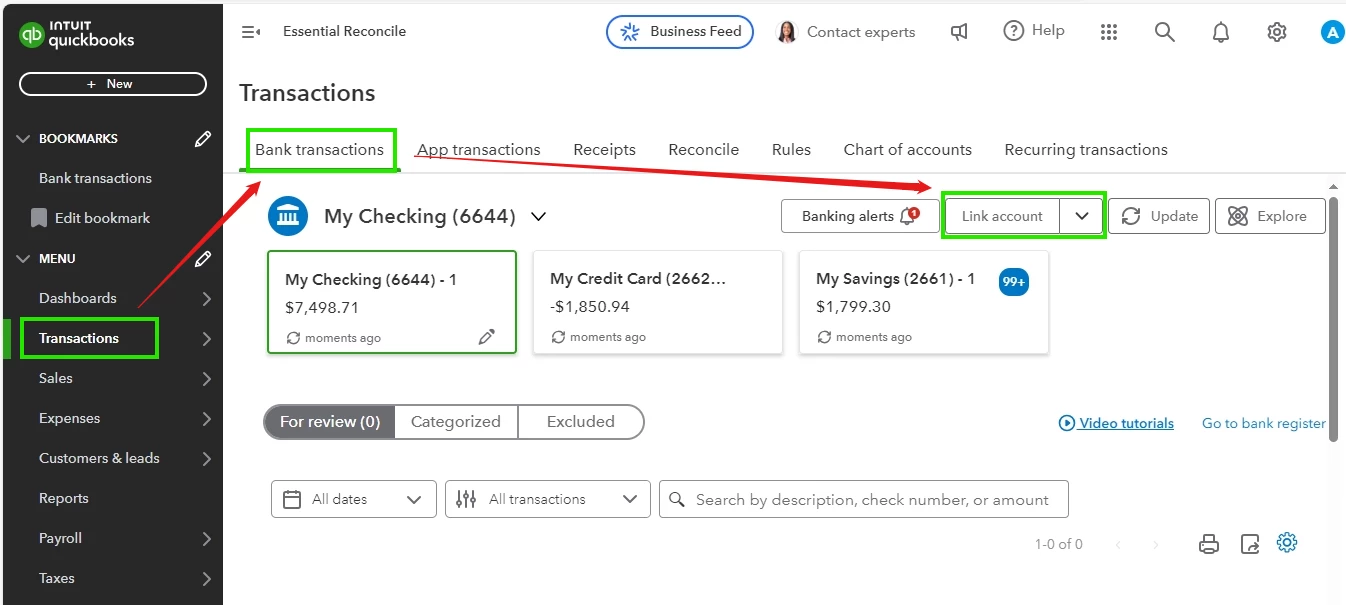Open the apps grid icon
This screenshot has width=1346, height=605.
1108,32
